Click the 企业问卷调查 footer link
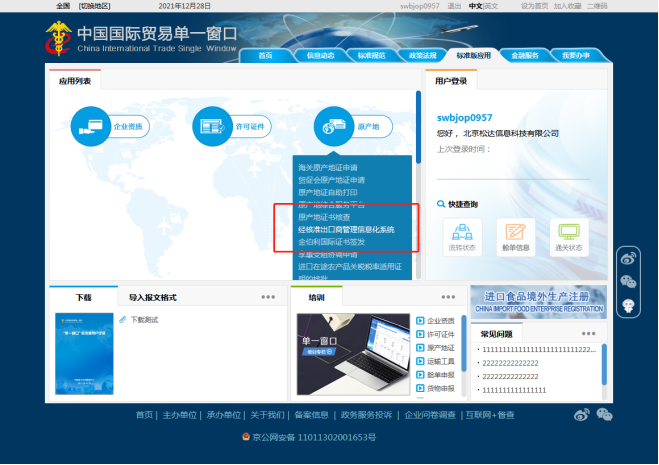This screenshot has width=659, height=465. point(430,415)
